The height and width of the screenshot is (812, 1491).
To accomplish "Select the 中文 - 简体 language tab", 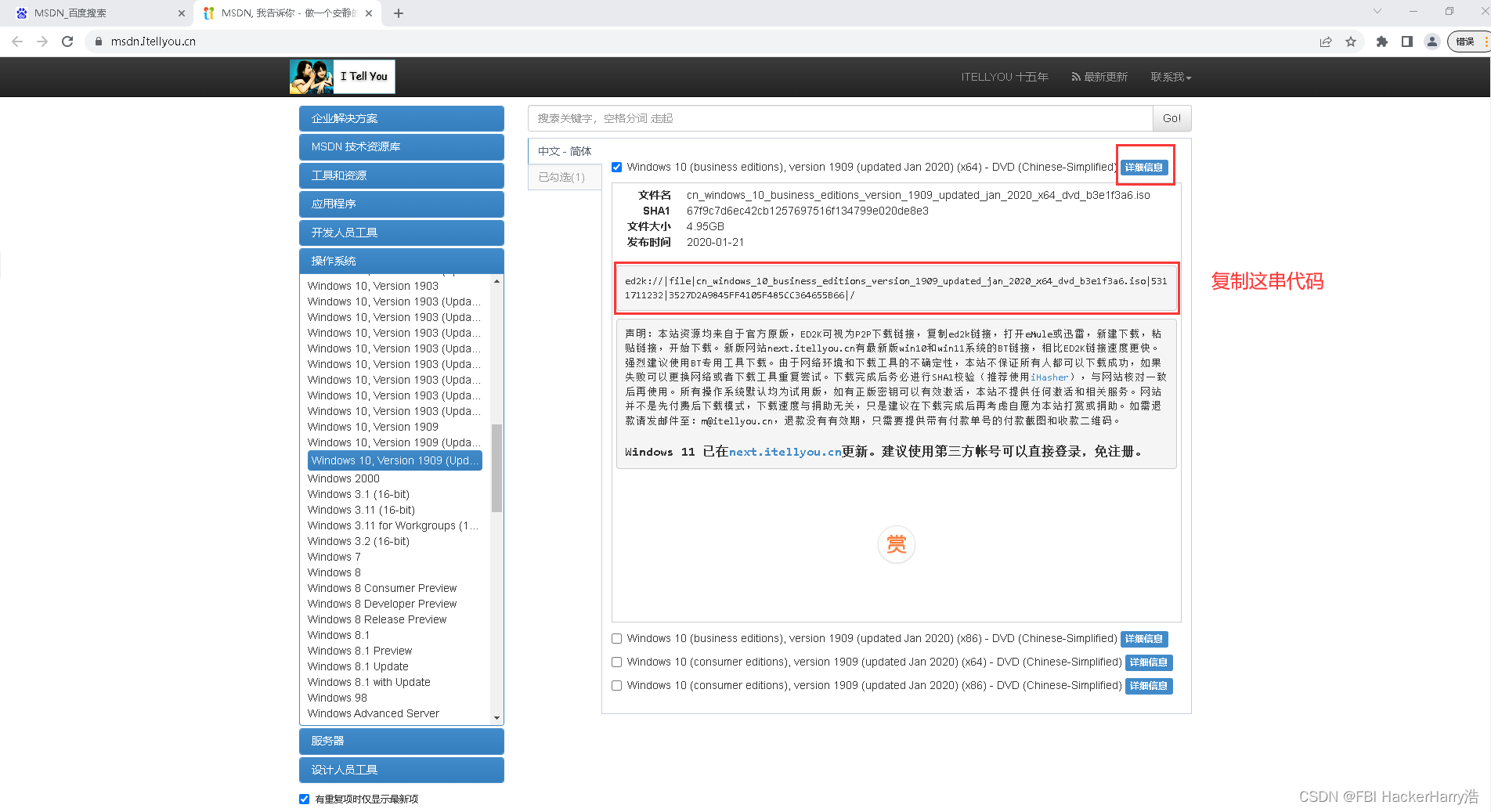I will tap(565, 151).
